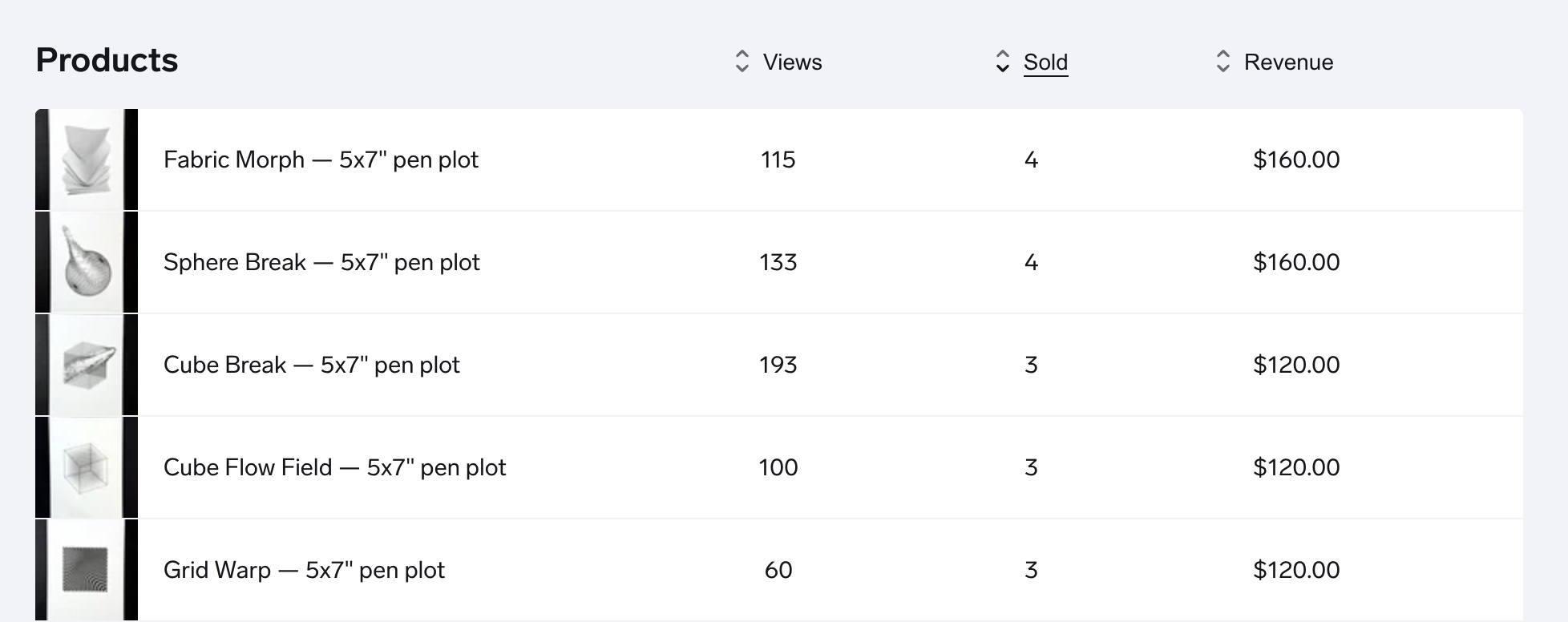Sort products by Views column header

click(x=792, y=63)
